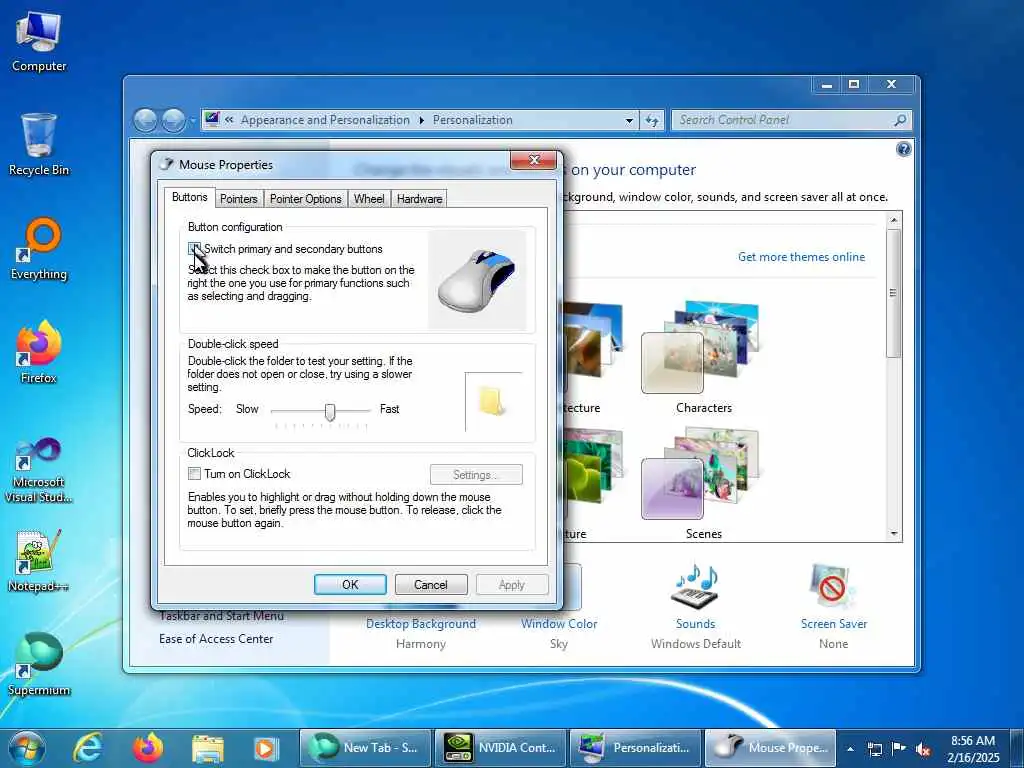Click the Apply button in Mouse Properties

click(x=512, y=584)
